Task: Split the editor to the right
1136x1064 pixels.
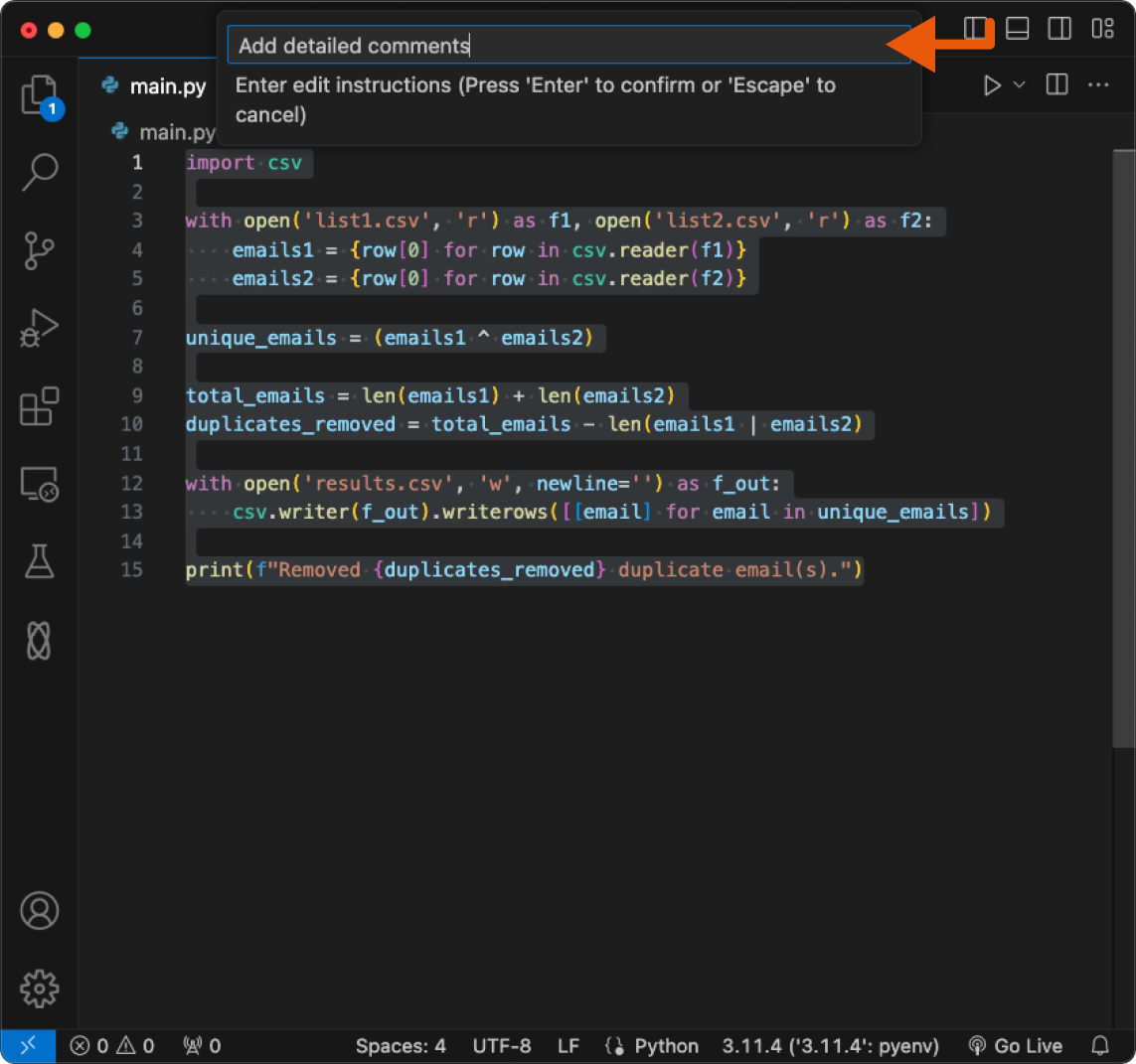Action: pyautogui.click(x=1057, y=84)
